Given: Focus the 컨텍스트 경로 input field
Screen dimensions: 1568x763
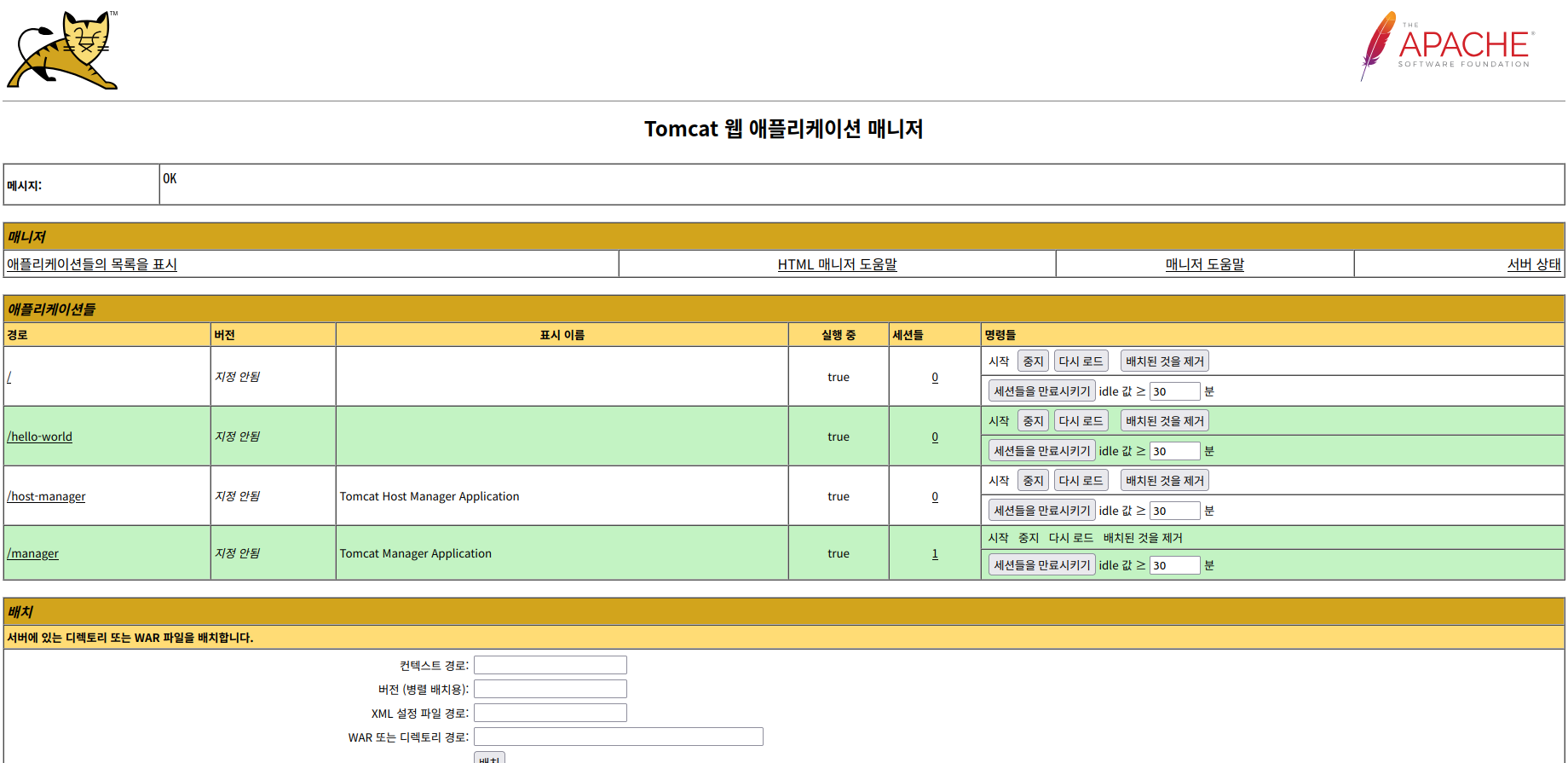Looking at the screenshot, I should click(x=551, y=665).
